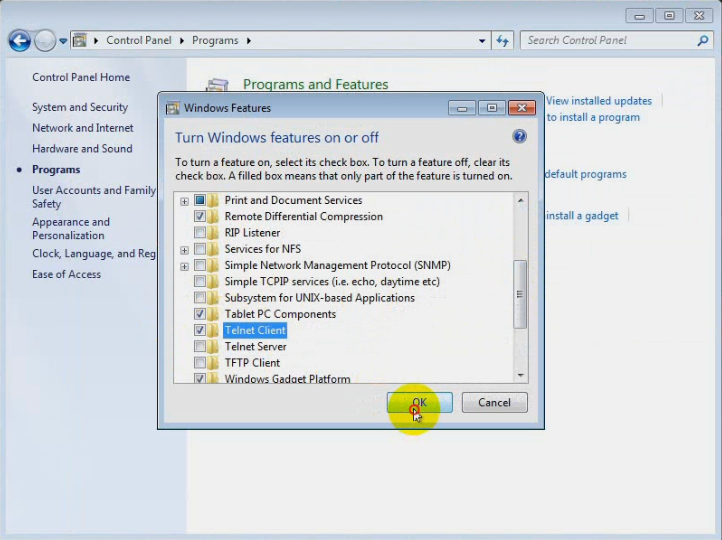Open Clock, Language, and Region category
722x540 pixels.
(x=94, y=254)
